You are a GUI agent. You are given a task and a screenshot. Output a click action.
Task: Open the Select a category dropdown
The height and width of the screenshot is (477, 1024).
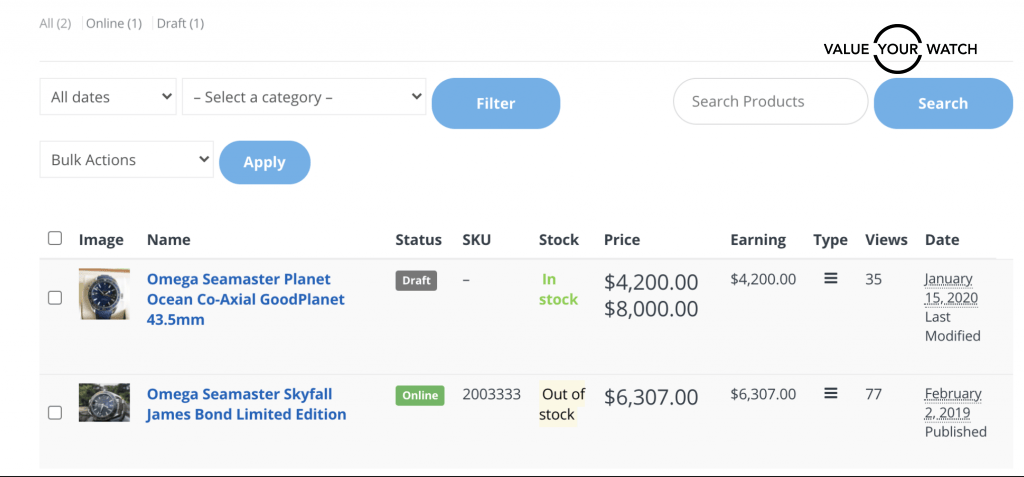pyautogui.click(x=304, y=98)
